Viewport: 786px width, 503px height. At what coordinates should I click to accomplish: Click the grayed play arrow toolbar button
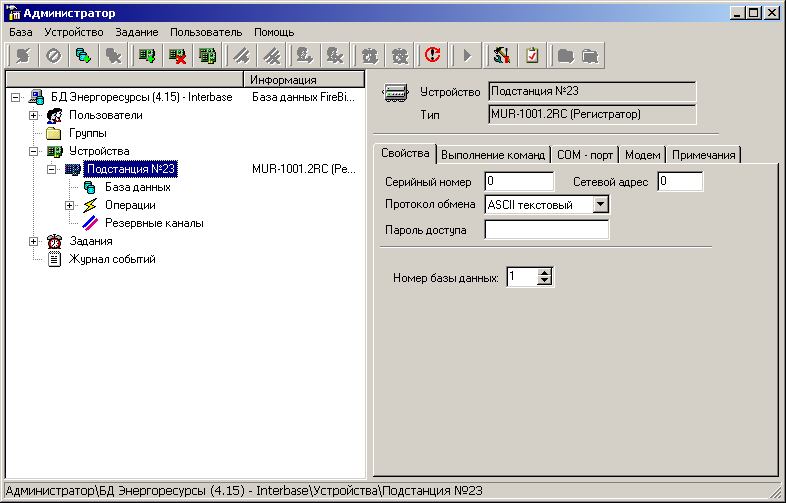pos(467,55)
